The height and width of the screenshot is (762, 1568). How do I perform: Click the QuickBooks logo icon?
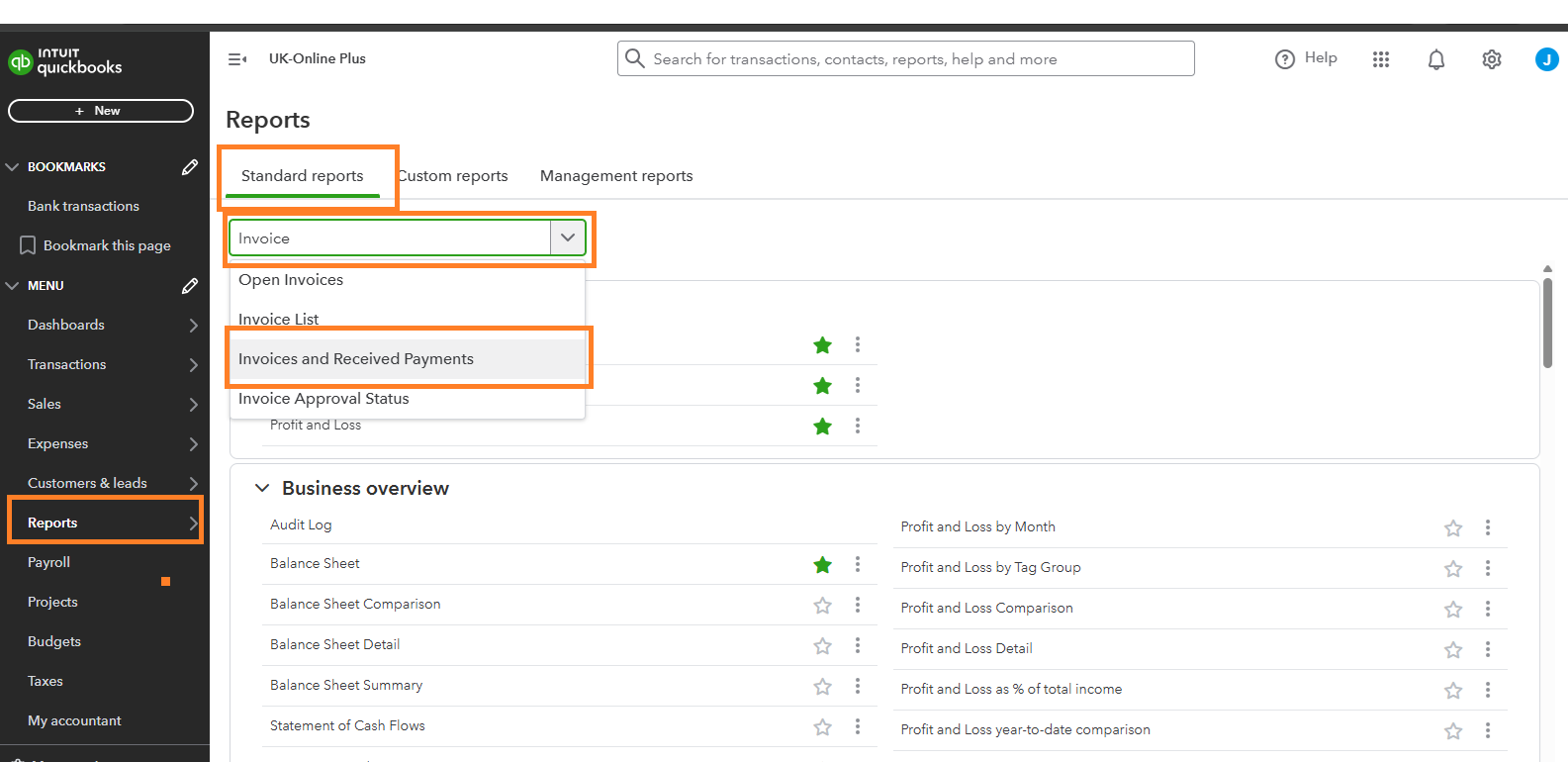[20, 61]
